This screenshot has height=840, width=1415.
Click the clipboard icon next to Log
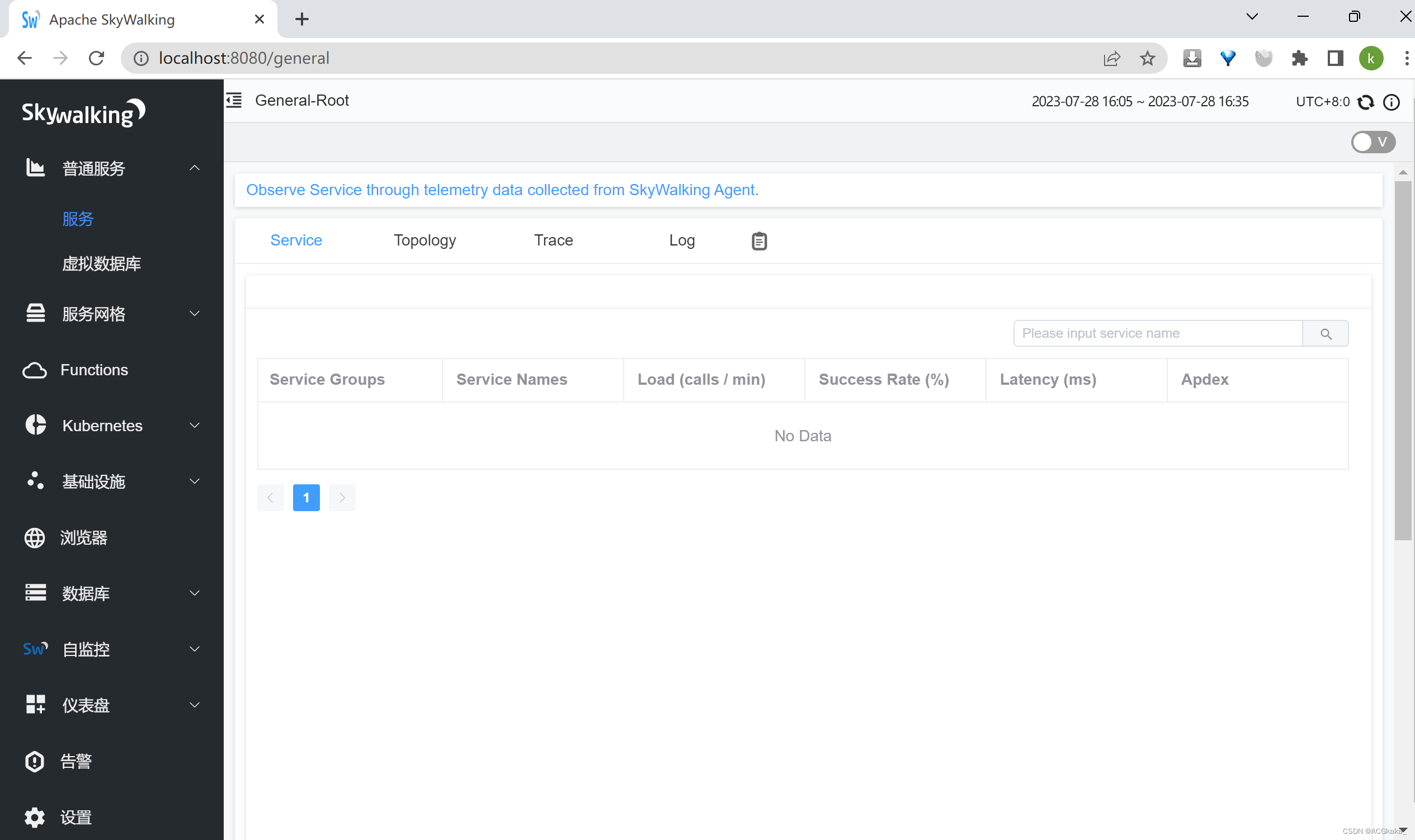[x=758, y=240]
